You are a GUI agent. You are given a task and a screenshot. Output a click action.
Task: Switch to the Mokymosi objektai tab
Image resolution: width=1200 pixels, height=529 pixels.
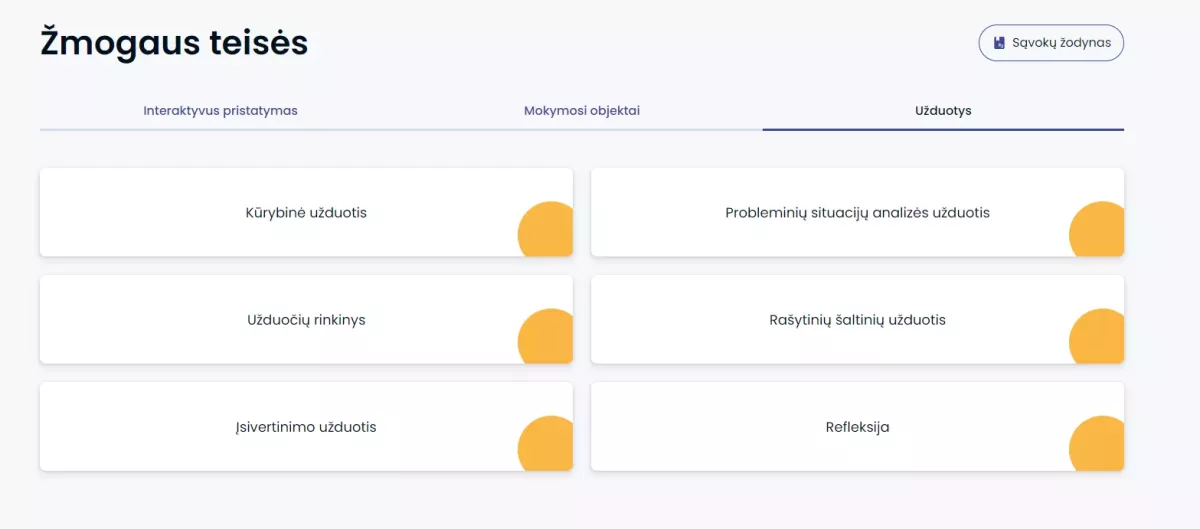tap(582, 110)
